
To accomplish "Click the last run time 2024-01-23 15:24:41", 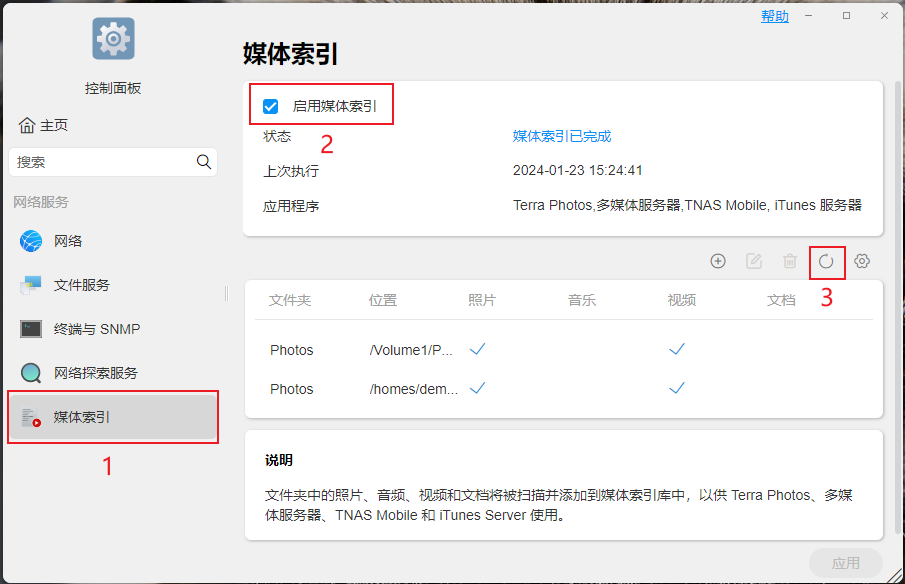I will point(578,170).
